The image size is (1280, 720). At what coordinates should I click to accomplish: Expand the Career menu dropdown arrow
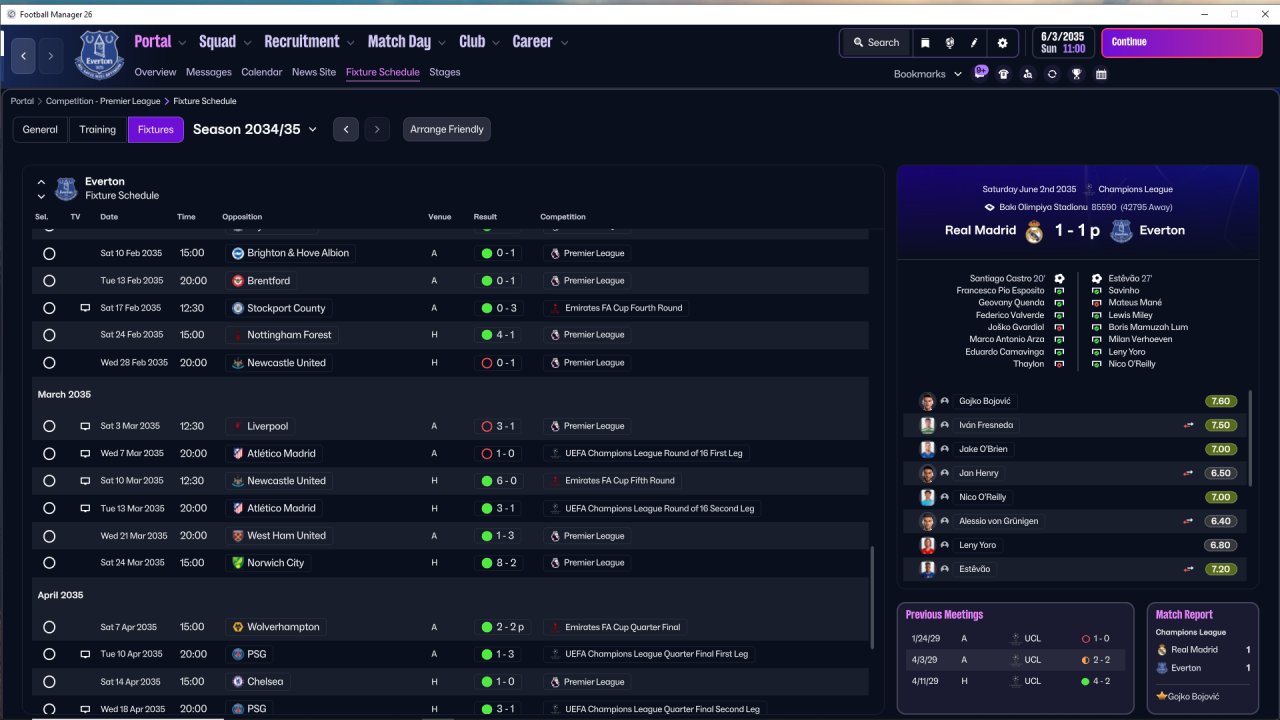tap(564, 43)
